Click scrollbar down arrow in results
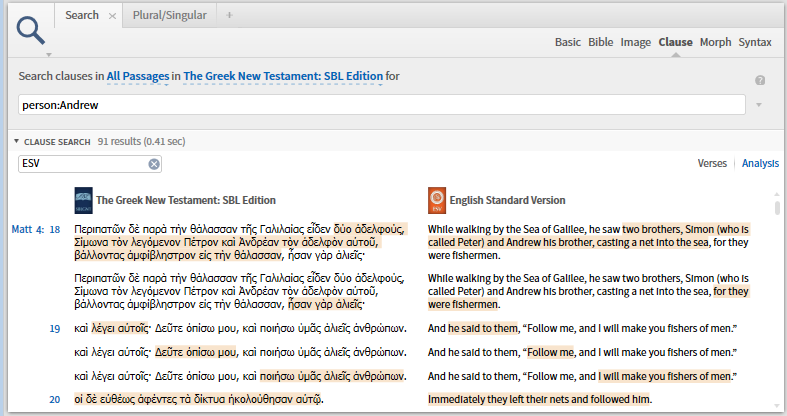Screen dimensions: 787x416 (777, 406)
